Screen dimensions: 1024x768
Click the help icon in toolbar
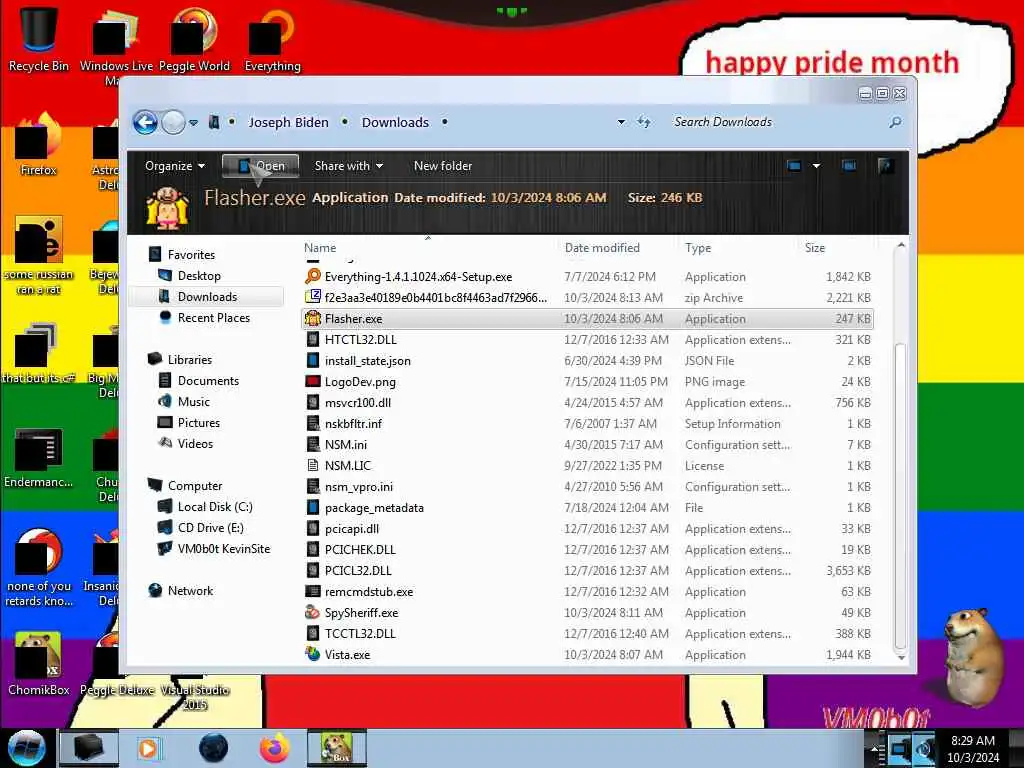coord(886,166)
